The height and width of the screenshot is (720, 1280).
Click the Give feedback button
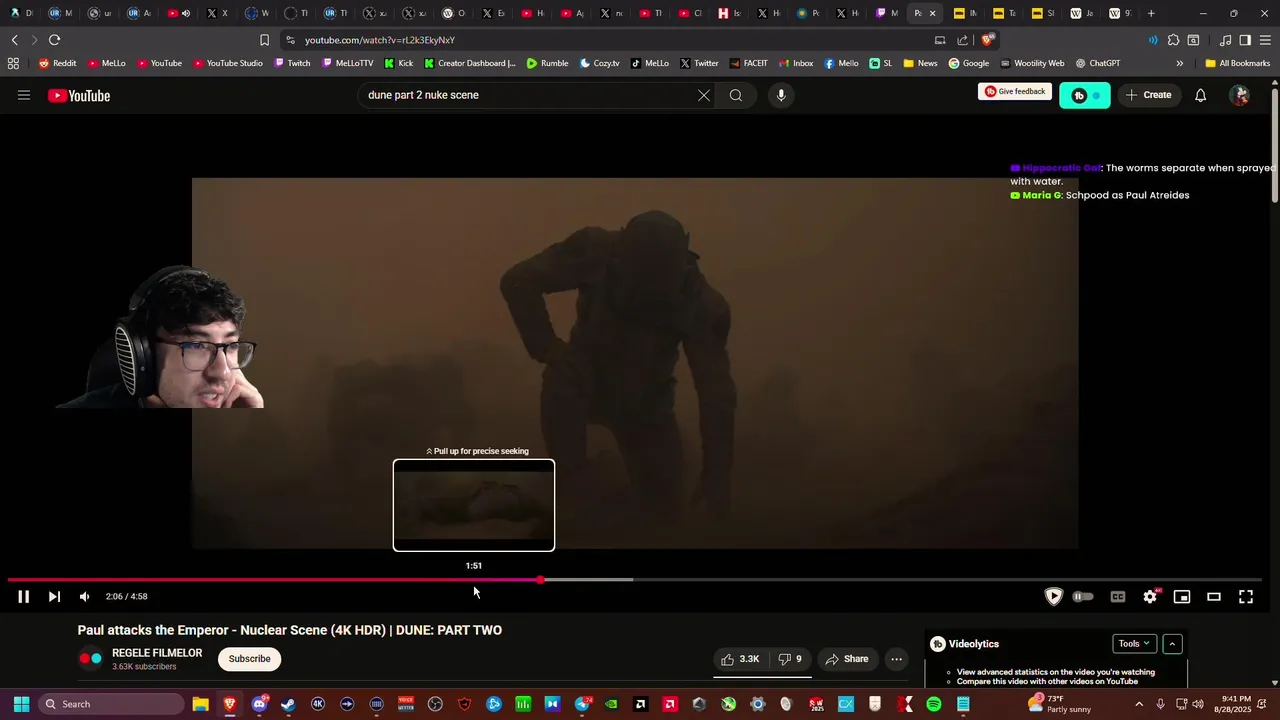pos(1015,92)
